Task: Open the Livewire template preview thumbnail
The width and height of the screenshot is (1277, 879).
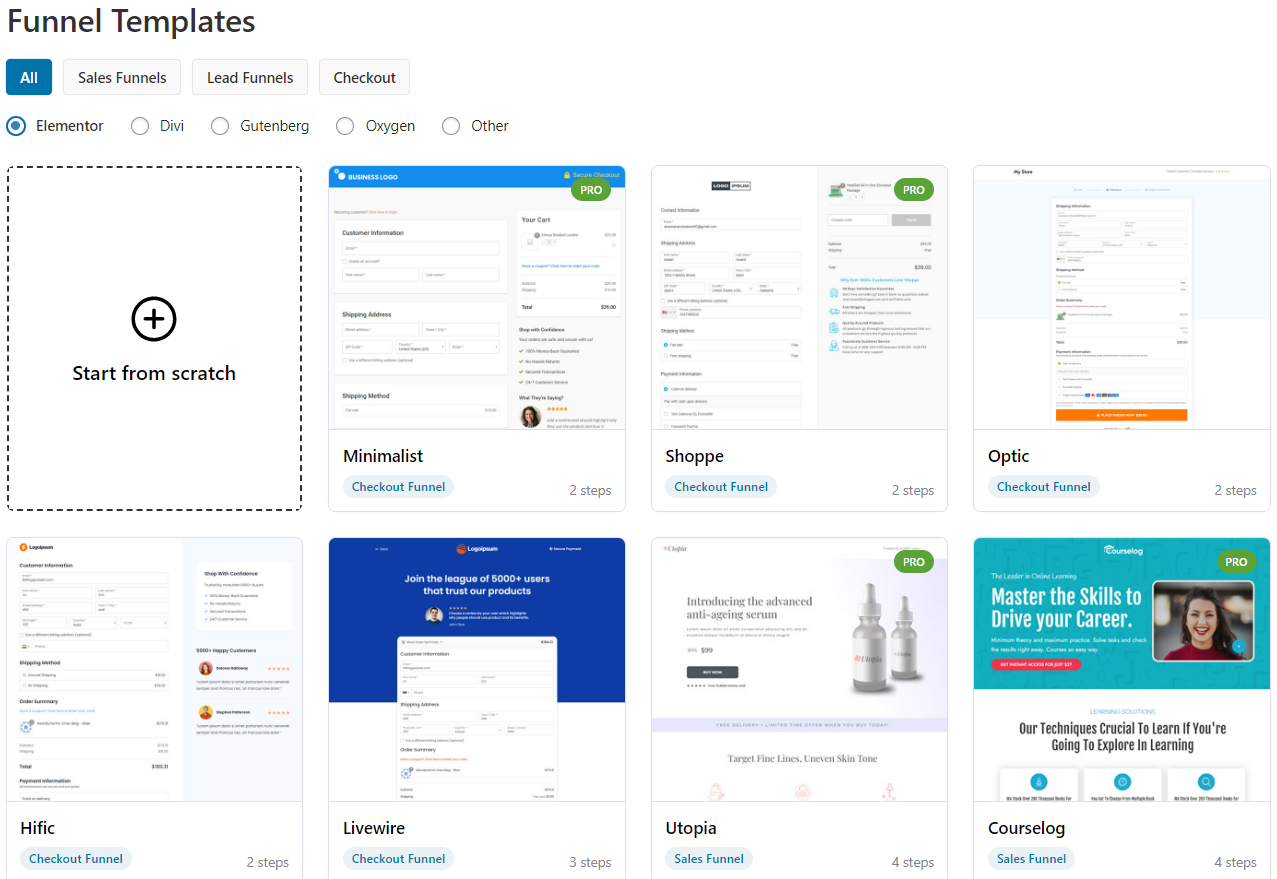Action: pyautogui.click(x=477, y=669)
